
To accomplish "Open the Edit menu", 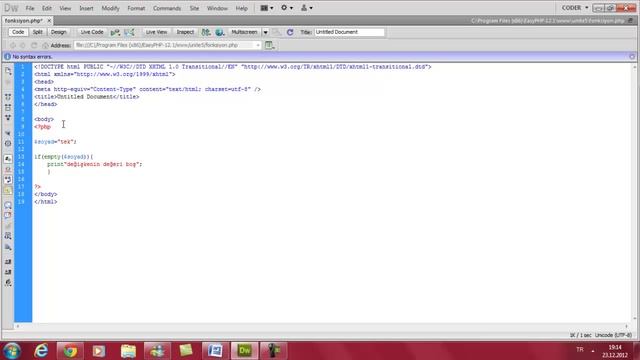I will pos(47,8).
